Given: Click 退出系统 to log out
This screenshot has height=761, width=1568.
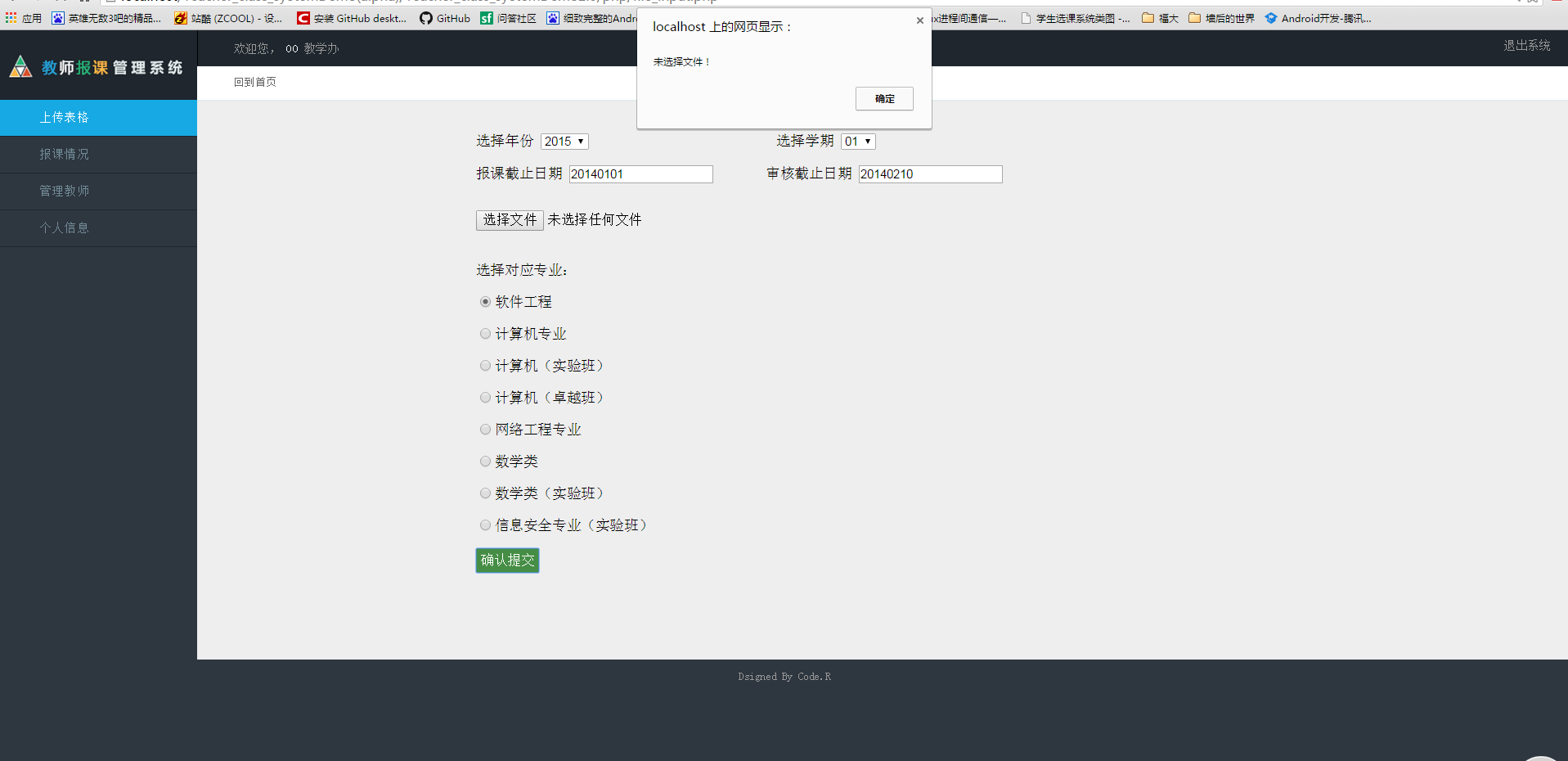Looking at the screenshot, I should (1526, 46).
